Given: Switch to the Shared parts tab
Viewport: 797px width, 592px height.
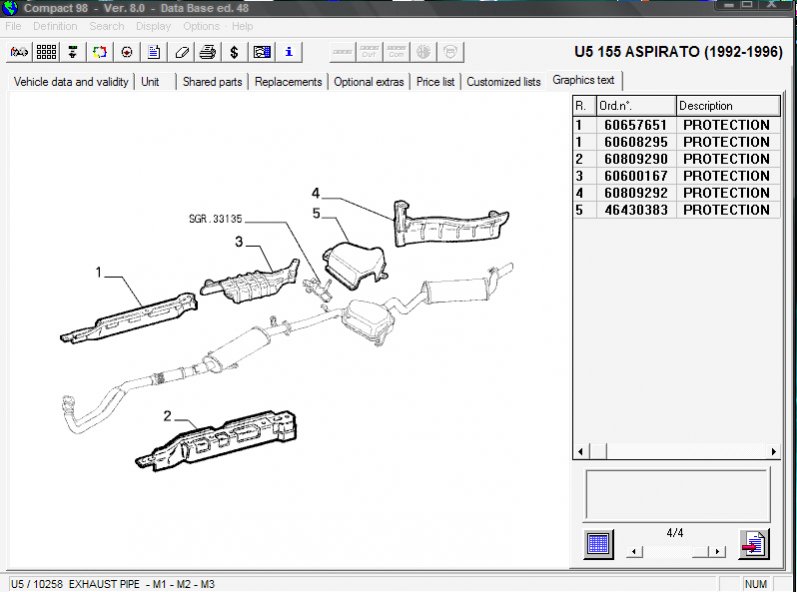Looking at the screenshot, I should [x=212, y=82].
